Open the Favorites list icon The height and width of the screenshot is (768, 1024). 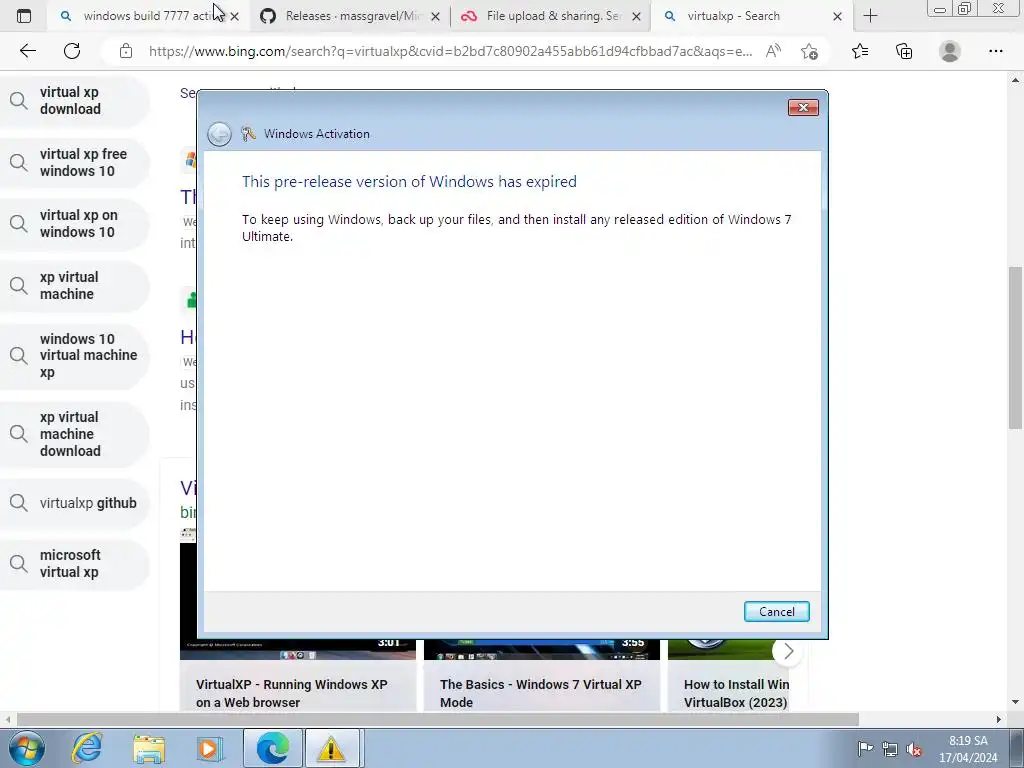point(860,51)
